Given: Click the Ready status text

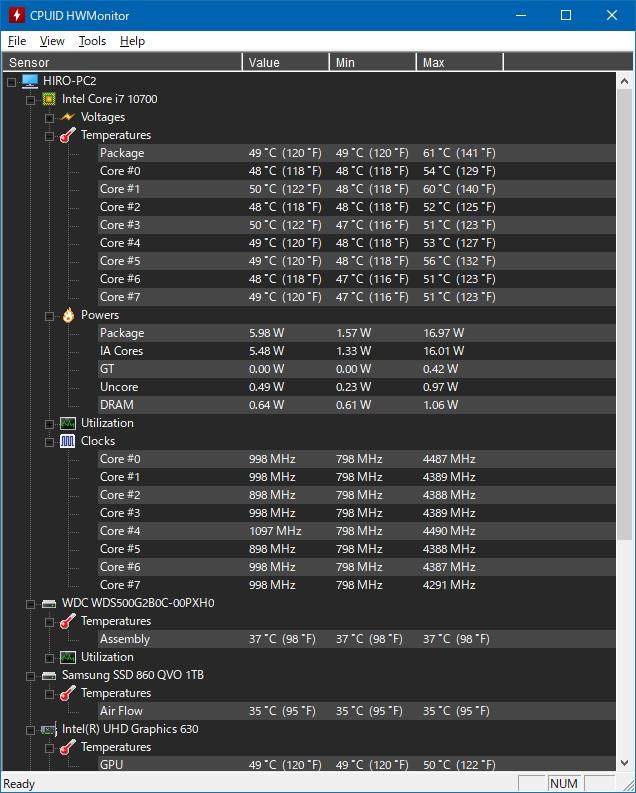Looking at the screenshot, I should coord(19,784).
